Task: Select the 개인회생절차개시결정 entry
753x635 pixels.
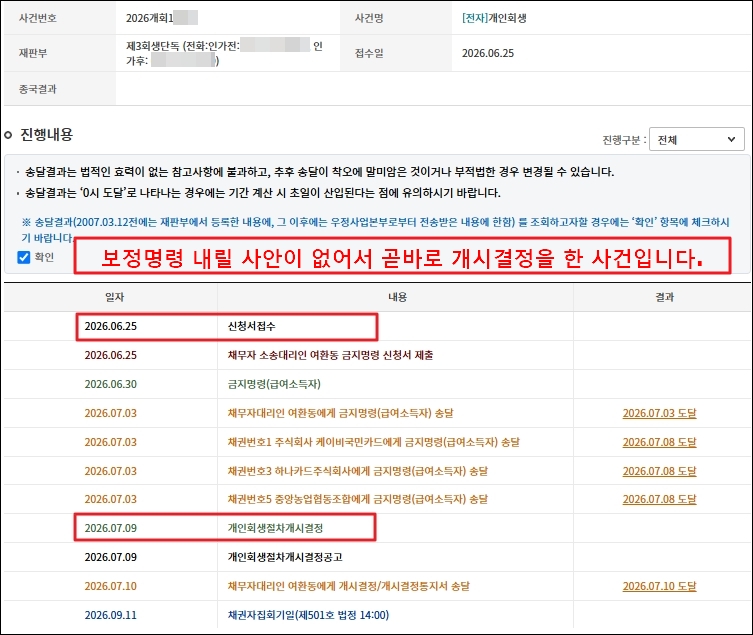Action: click(275, 528)
